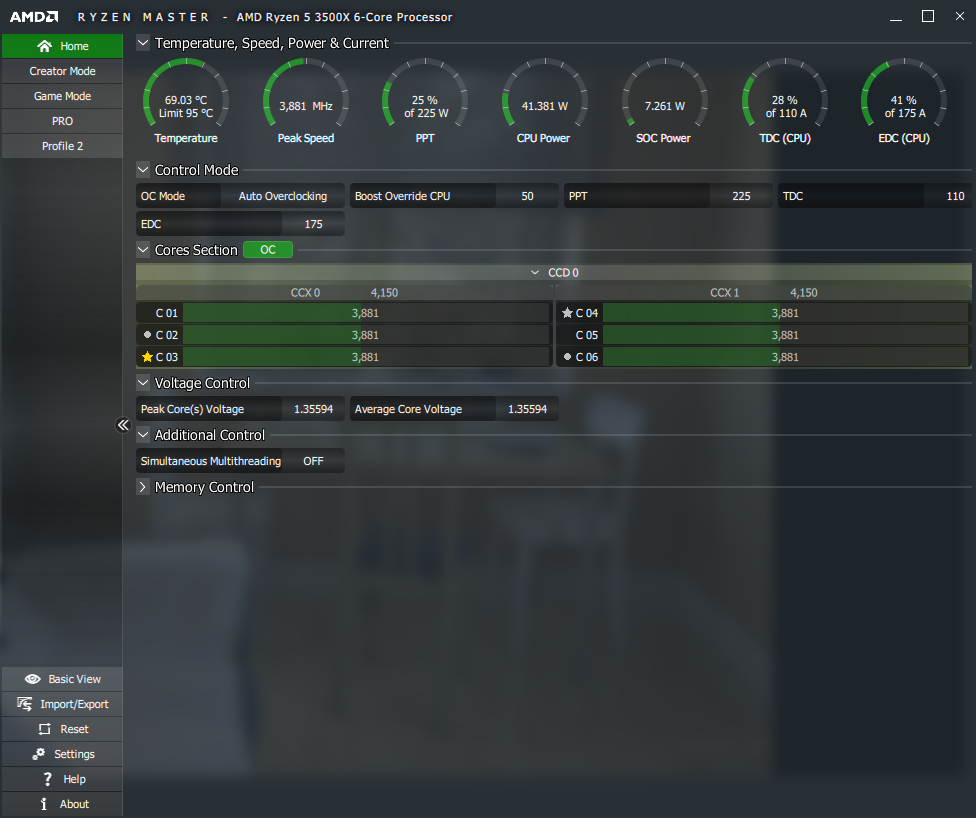976x818 pixels.
Task: Toggle the green OC button in Cores Section
Action: point(268,250)
